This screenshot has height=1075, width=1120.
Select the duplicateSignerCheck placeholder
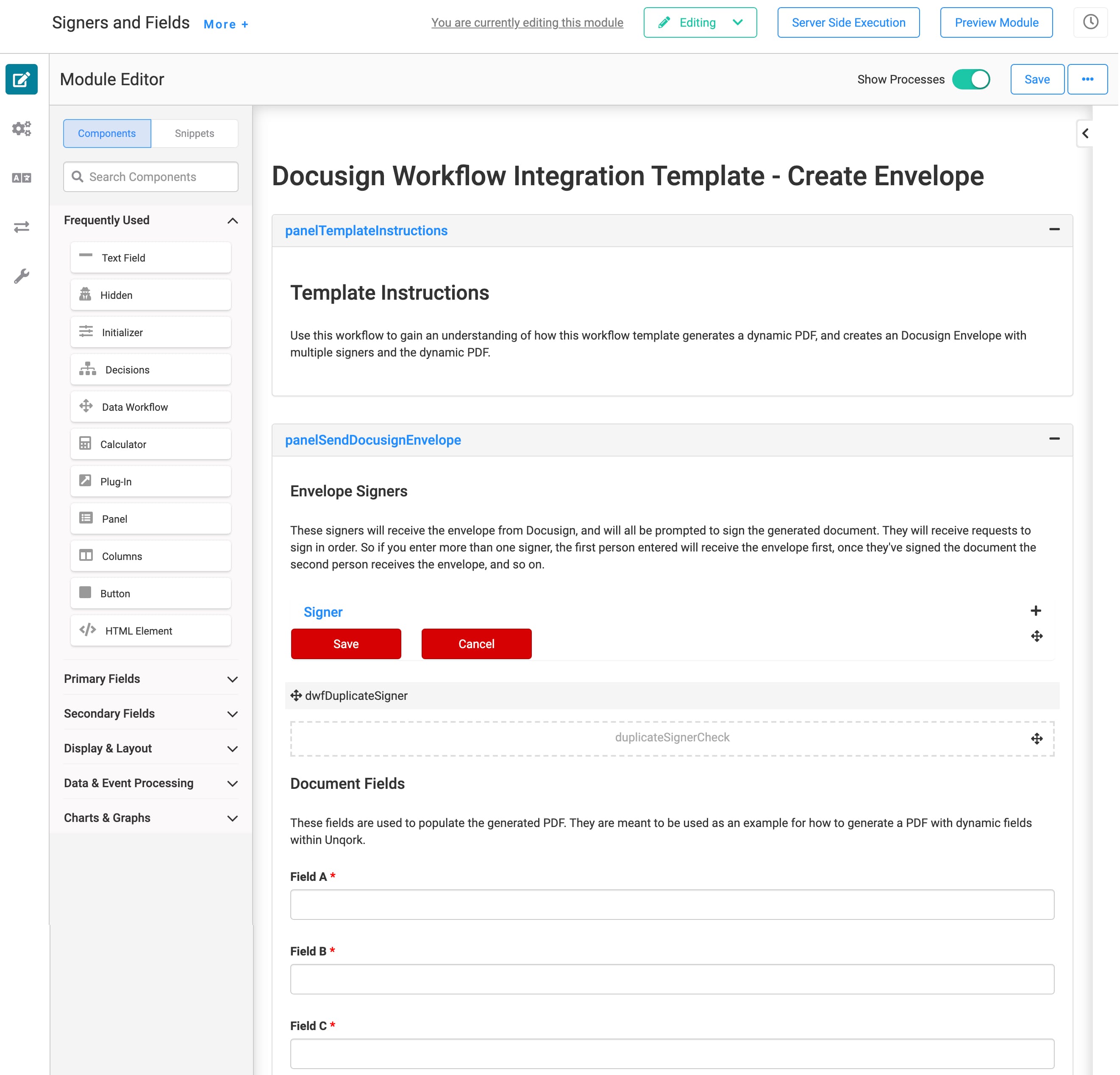tap(672, 738)
